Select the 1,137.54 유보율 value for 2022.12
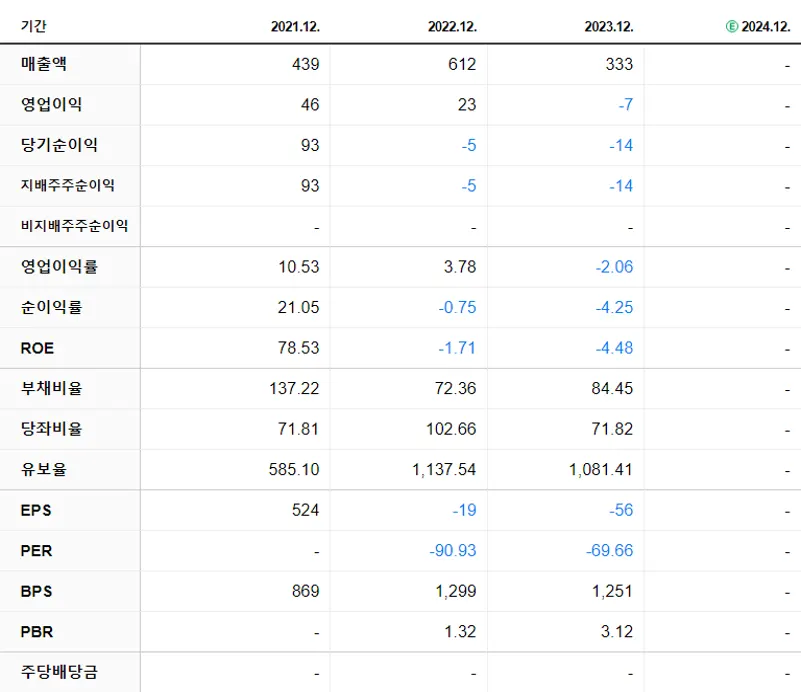Image resolution: width=801 pixels, height=692 pixels. coord(446,469)
